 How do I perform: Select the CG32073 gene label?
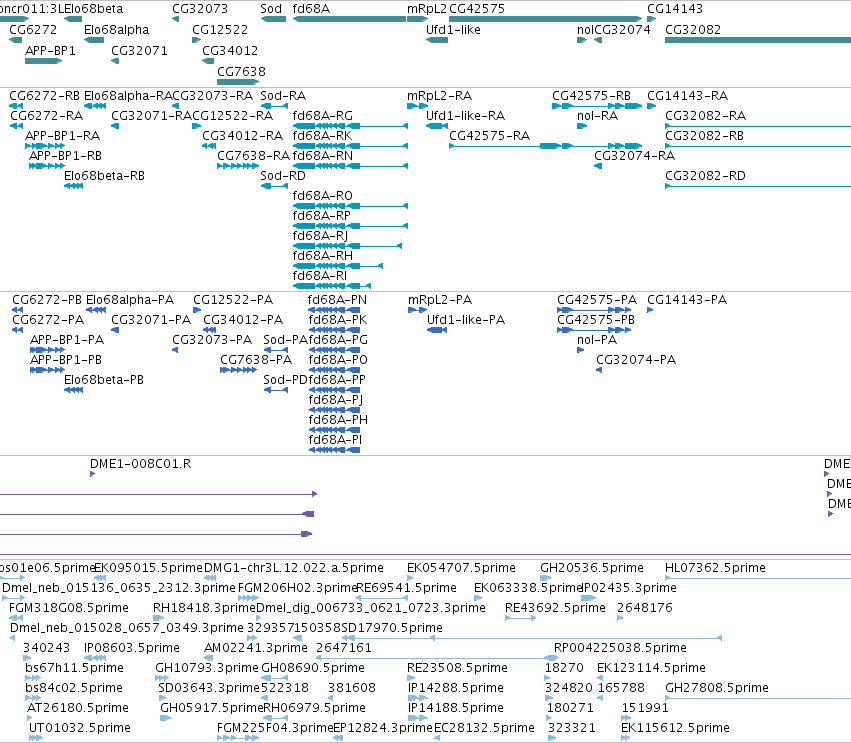point(200,9)
